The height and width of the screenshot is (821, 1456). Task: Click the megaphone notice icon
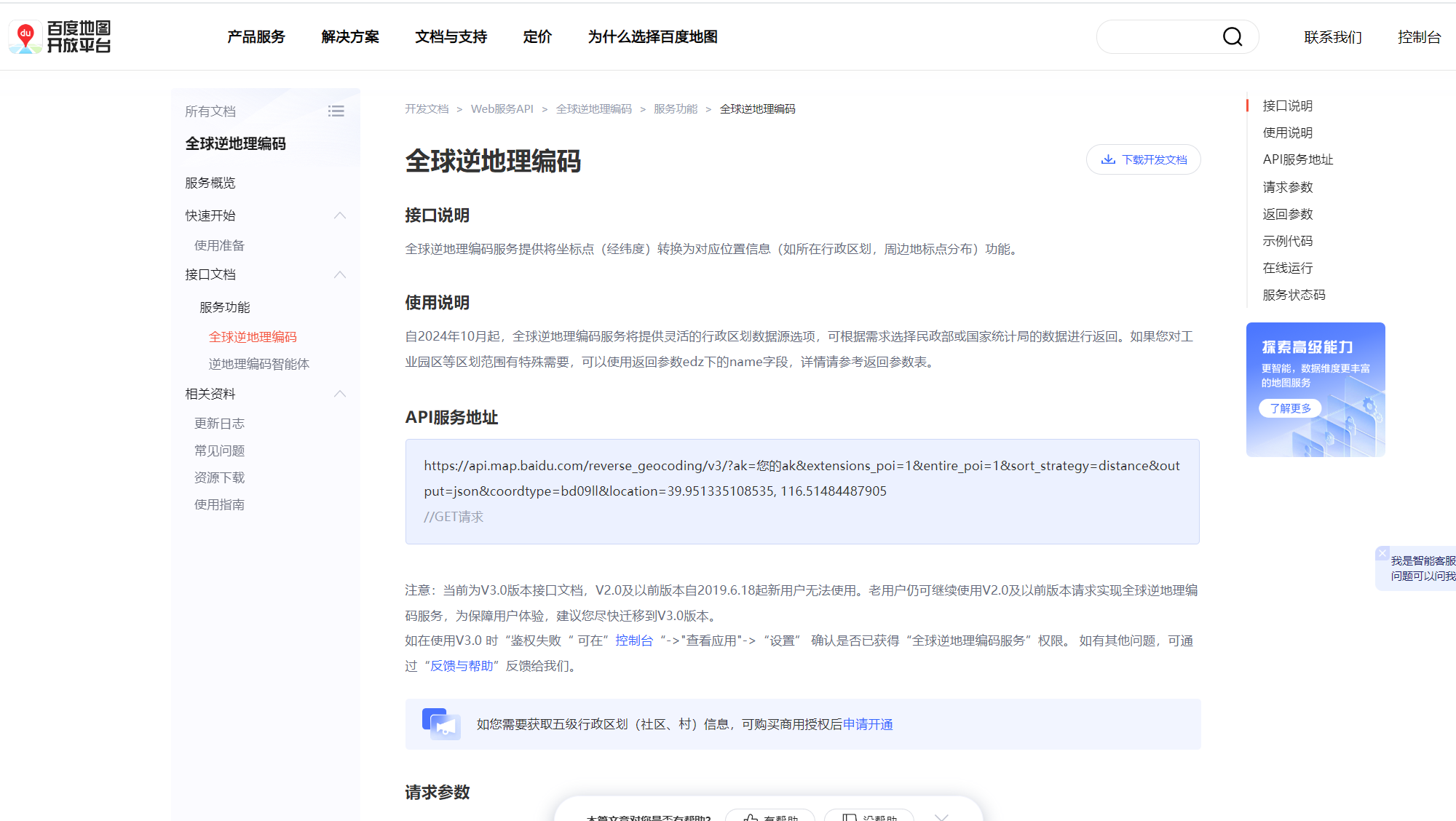pos(441,723)
